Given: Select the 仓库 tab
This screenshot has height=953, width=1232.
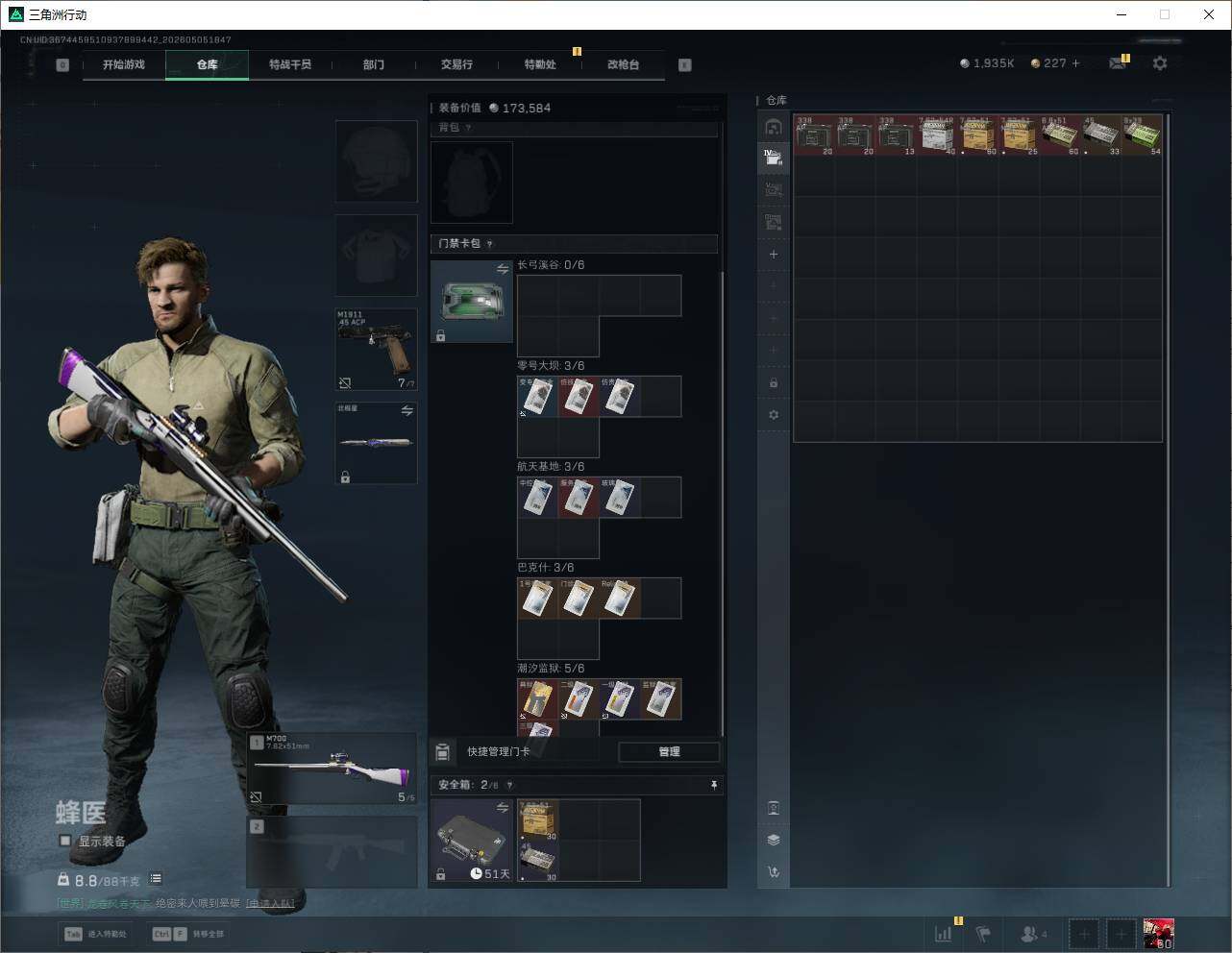Looking at the screenshot, I should coord(208,64).
